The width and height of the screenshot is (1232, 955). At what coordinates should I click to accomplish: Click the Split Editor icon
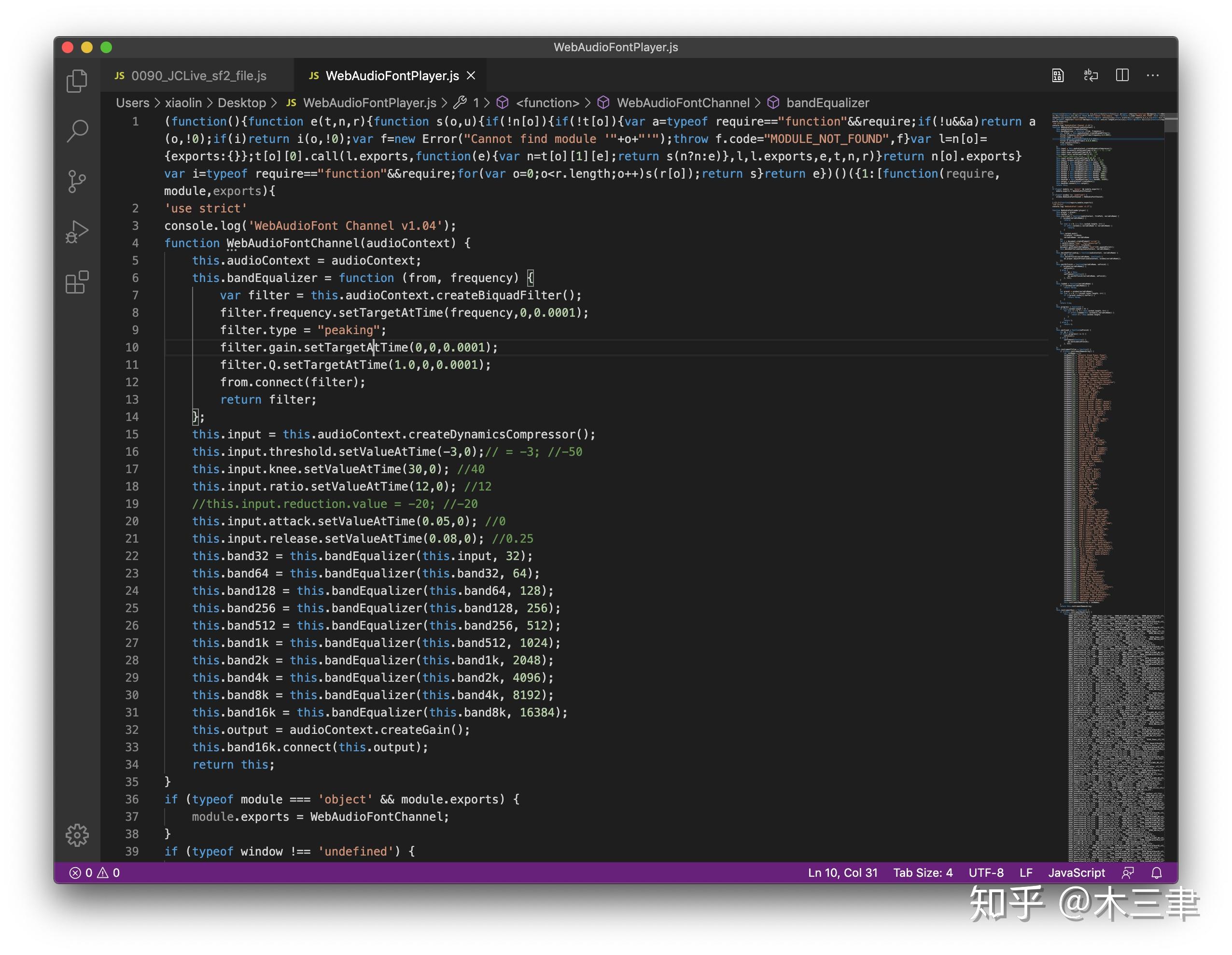click(x=1122, y=76)
